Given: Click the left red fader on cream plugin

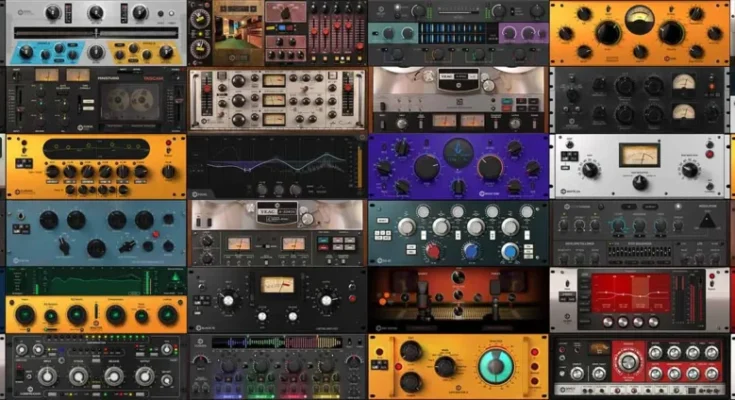Looking at the screenshot, I should tap(206, 89).
